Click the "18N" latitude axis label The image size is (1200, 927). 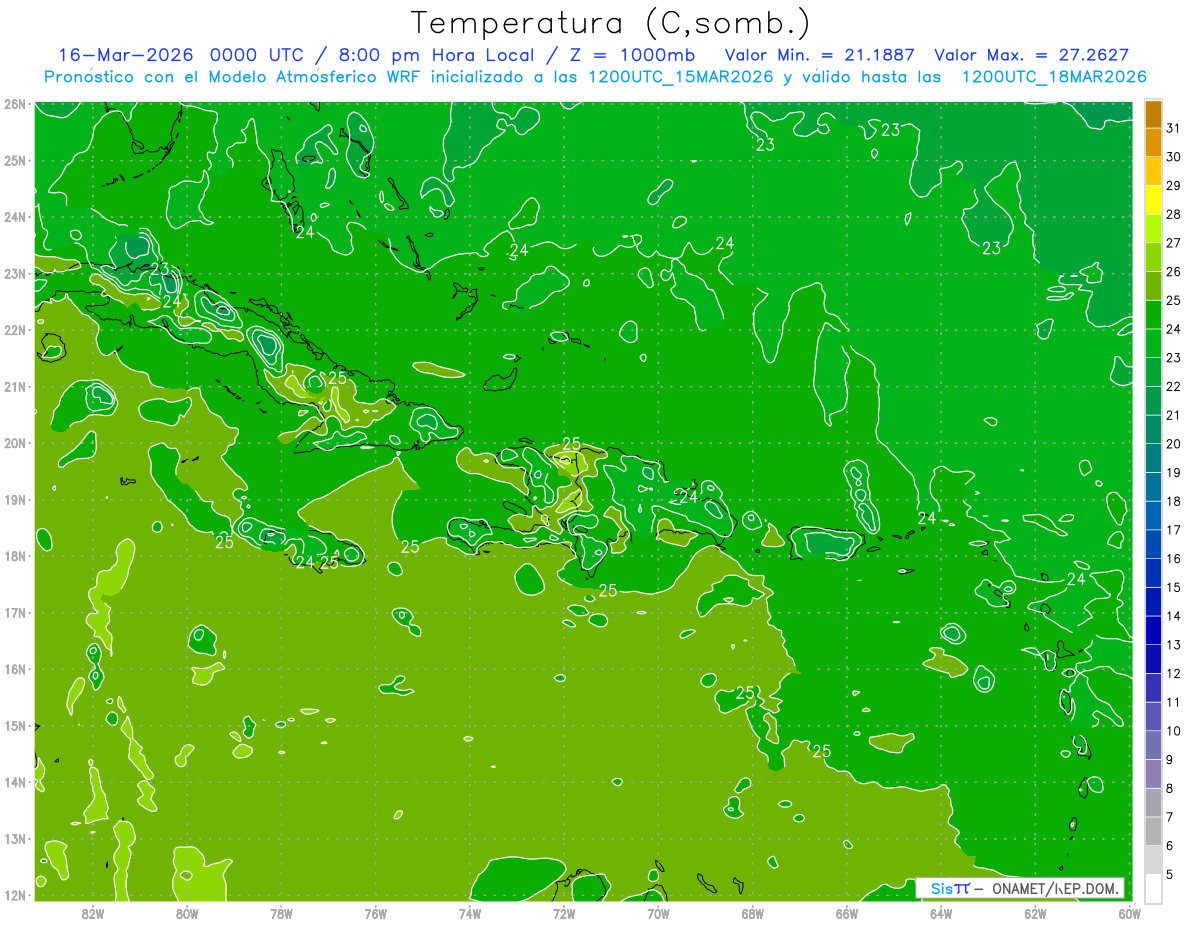pos(14,556)
